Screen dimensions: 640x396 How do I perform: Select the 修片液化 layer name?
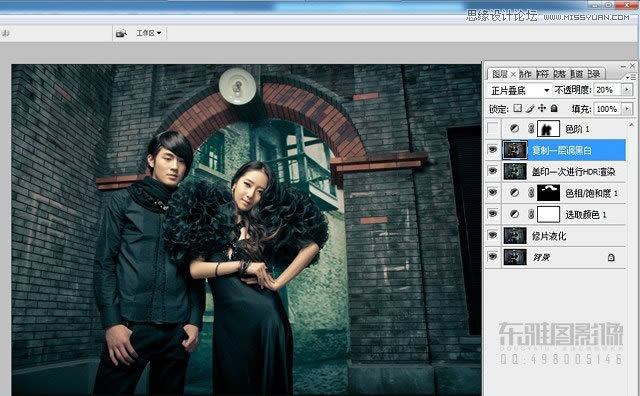[x=549, y=236]
